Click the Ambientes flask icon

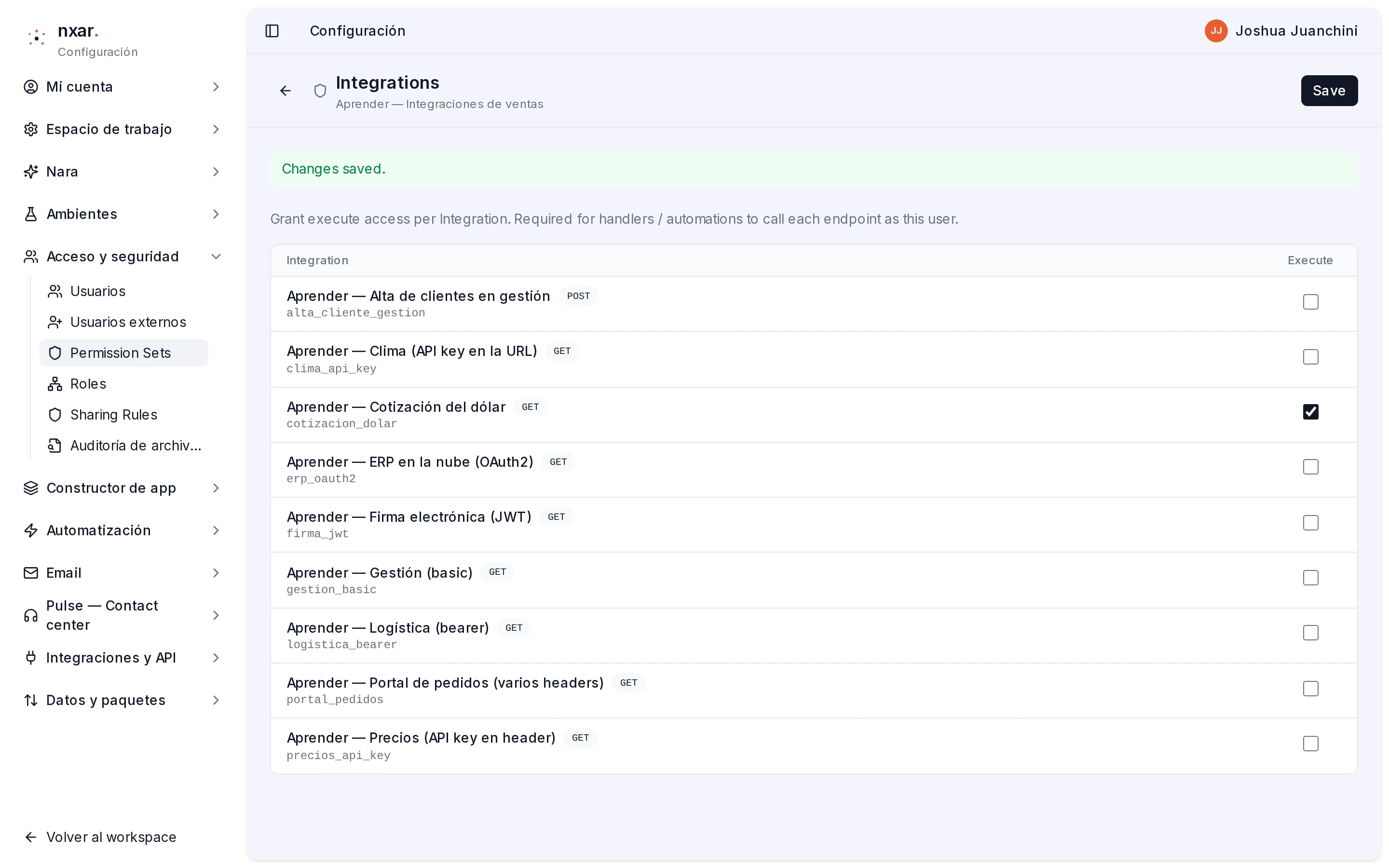[x=31, y=214]
